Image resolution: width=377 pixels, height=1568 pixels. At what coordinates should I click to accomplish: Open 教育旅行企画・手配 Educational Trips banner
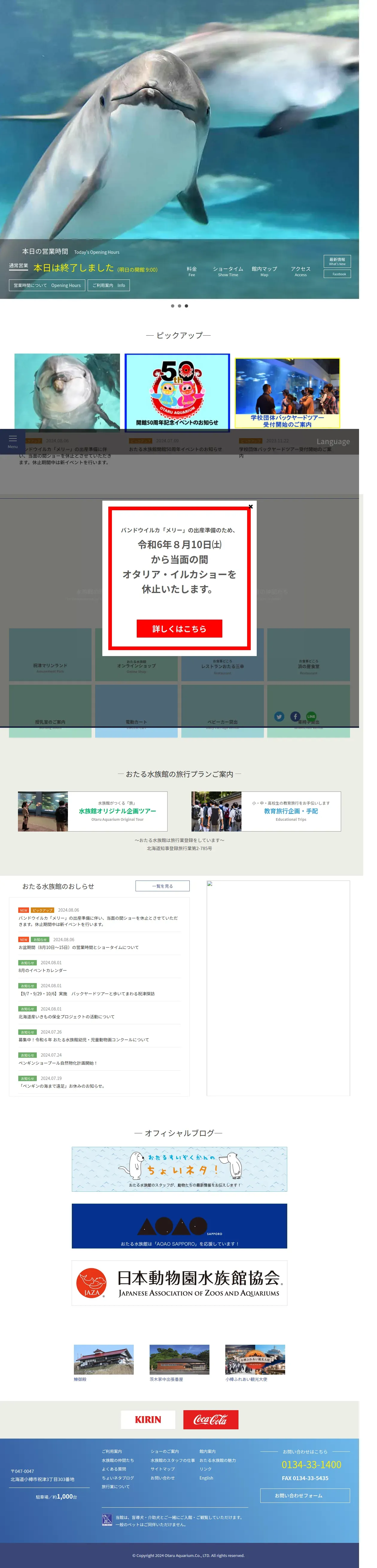[266, 811]
